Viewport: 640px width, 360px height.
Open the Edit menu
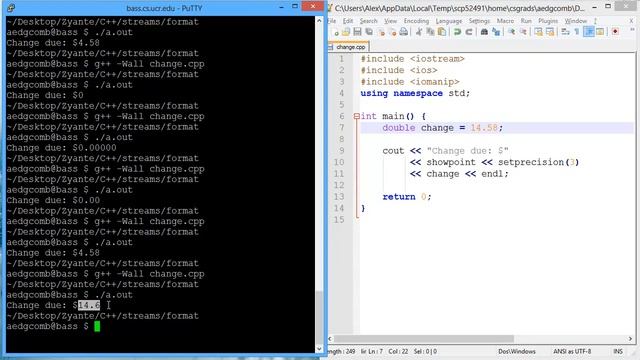348,21
